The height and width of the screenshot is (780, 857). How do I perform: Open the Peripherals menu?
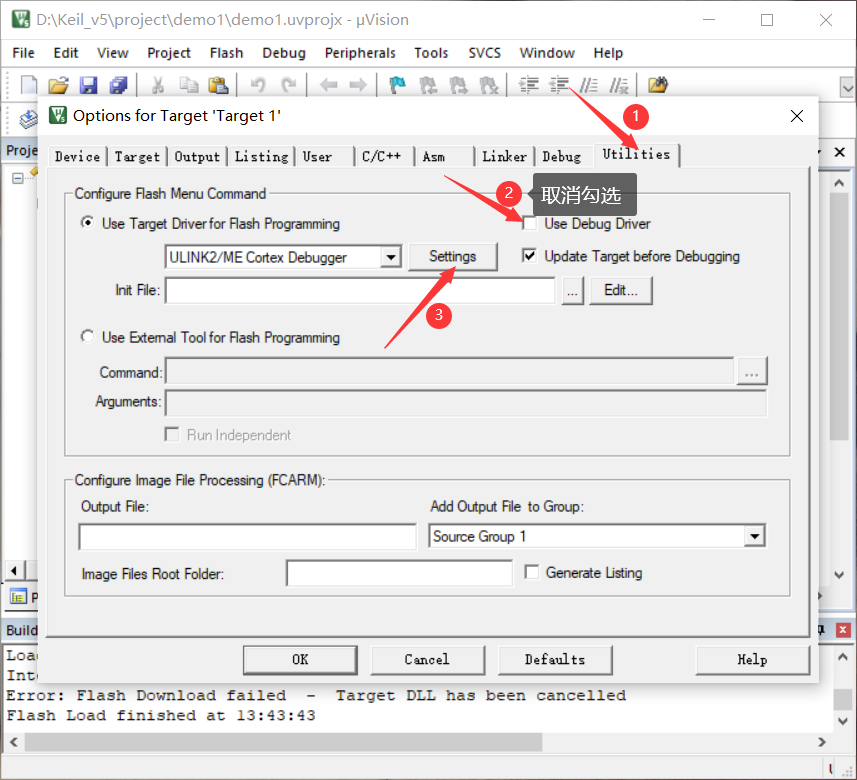360,52
